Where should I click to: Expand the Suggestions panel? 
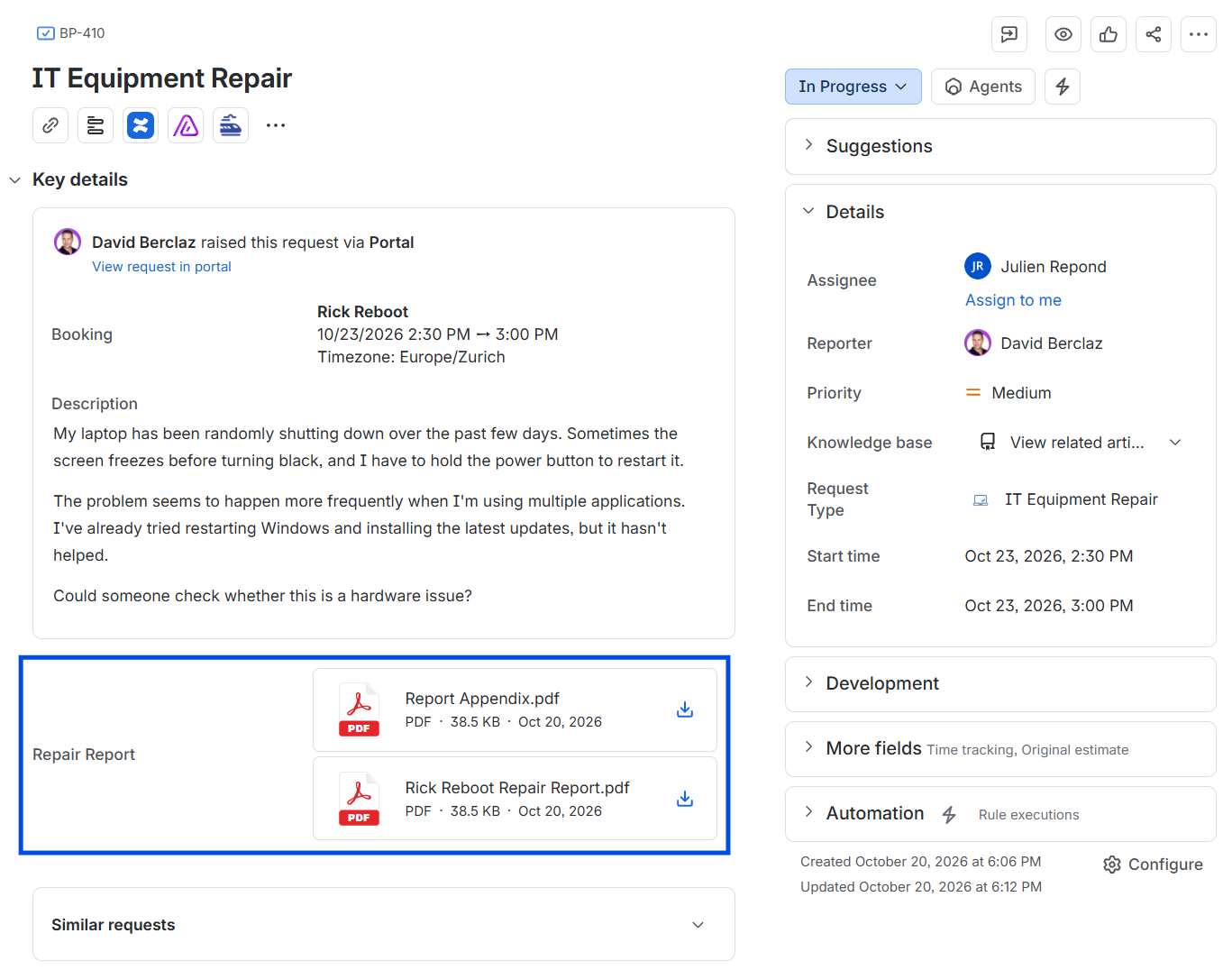coord(808,144)
